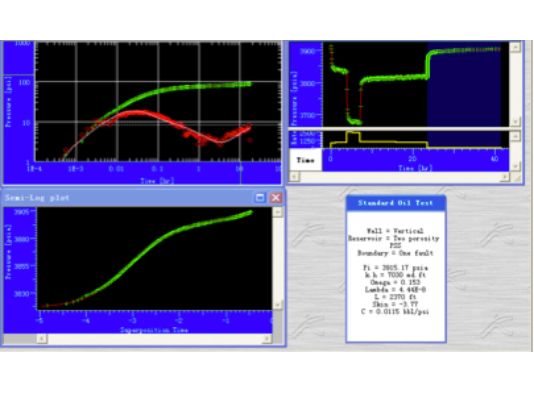Click history pressure plot scrollbar up arrow
This screenshot has height=394, width=534.
pyautogui.click(x=515, y=47)
